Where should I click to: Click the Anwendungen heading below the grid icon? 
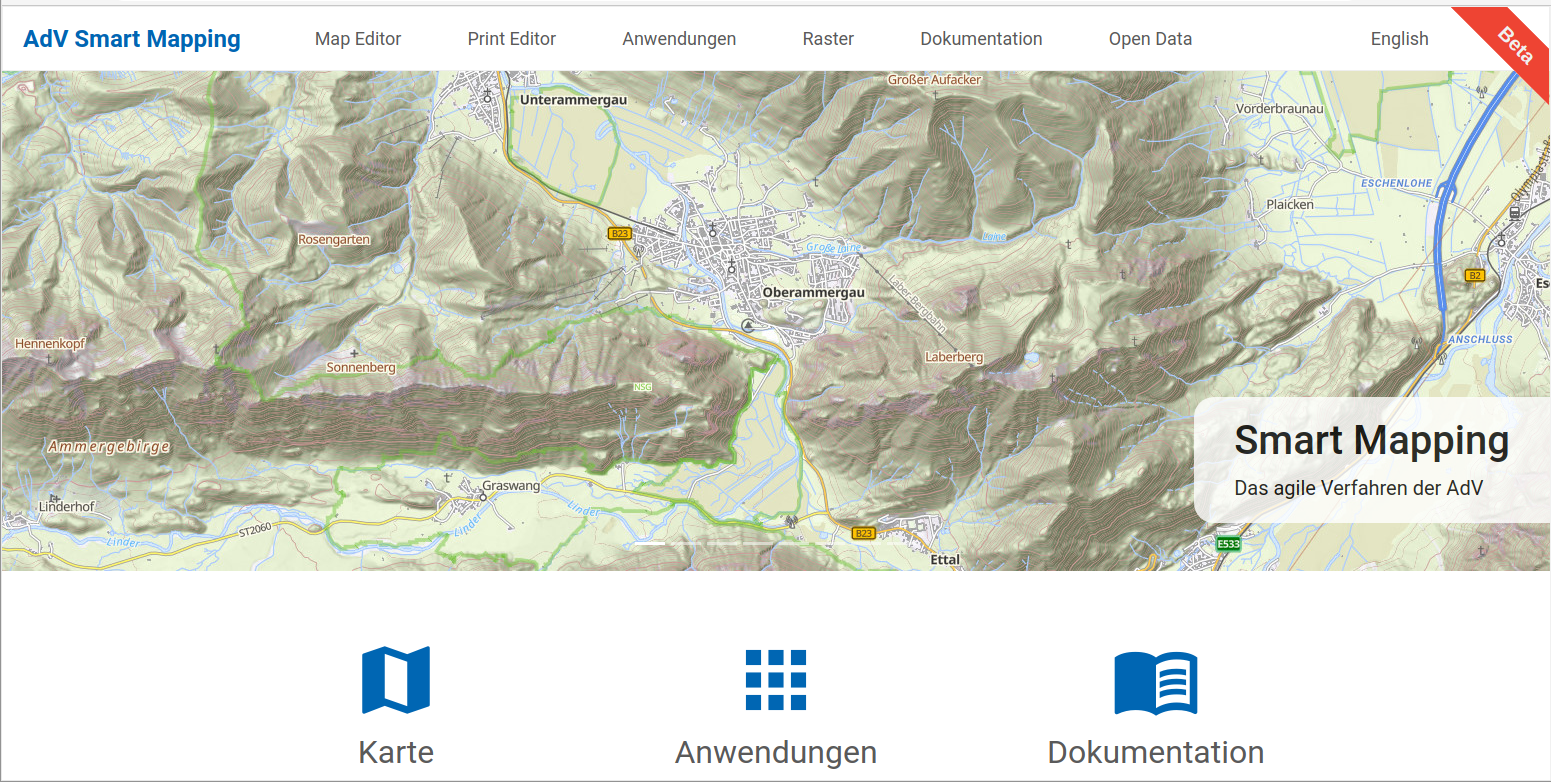pos(776,752)
